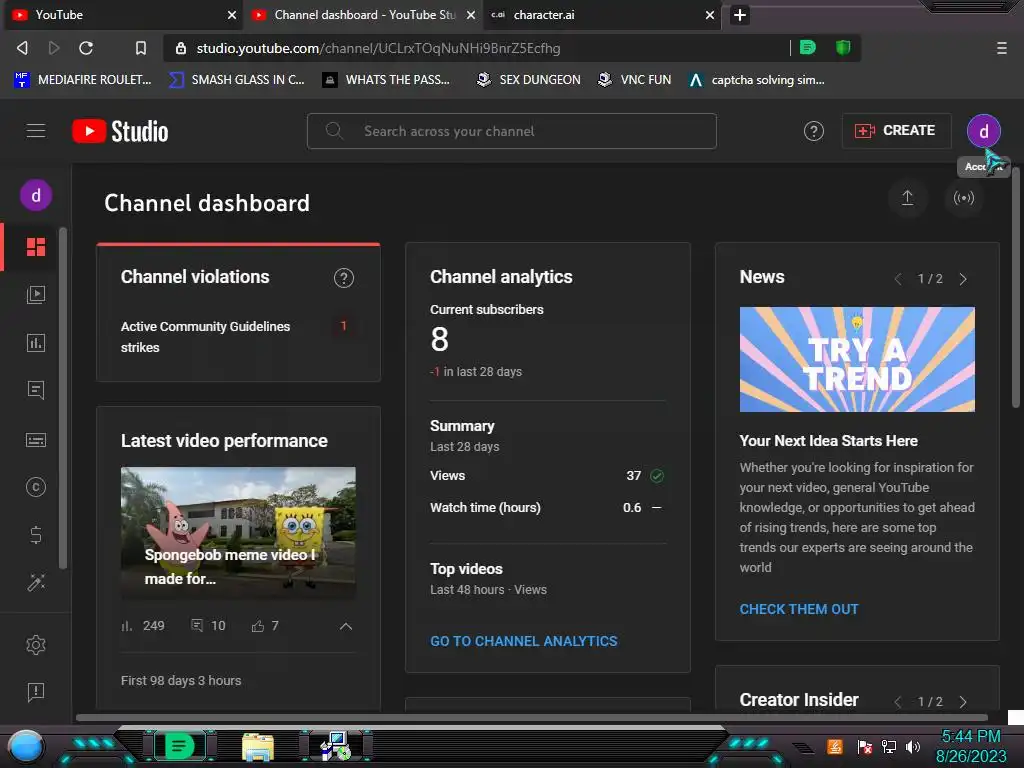This screenshot has width=1024, height=768.
Task: Switch to the character.ai browser tab
Action: point(601,15)
